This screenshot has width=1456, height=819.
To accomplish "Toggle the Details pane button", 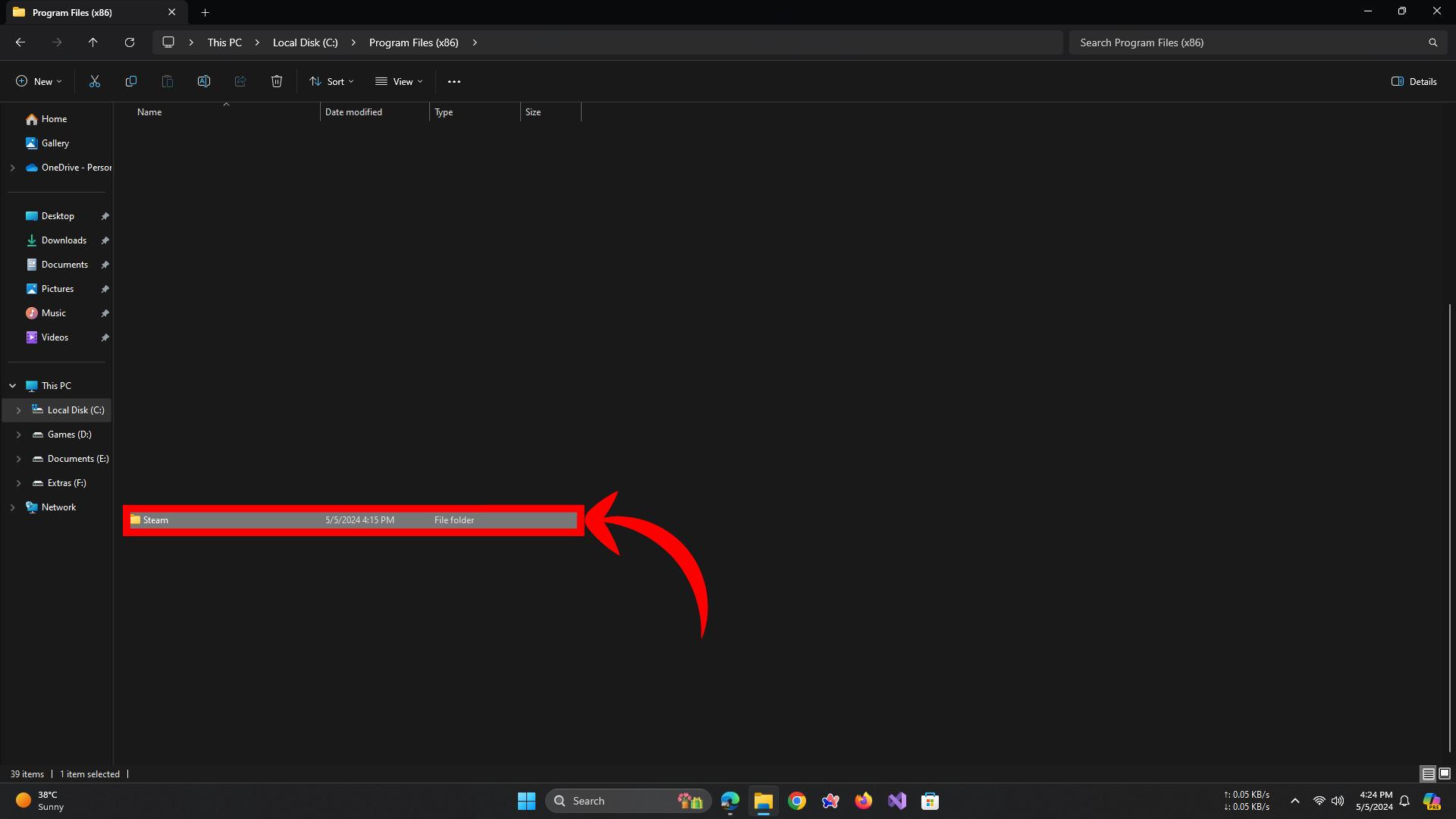I will pos(1414,81).
